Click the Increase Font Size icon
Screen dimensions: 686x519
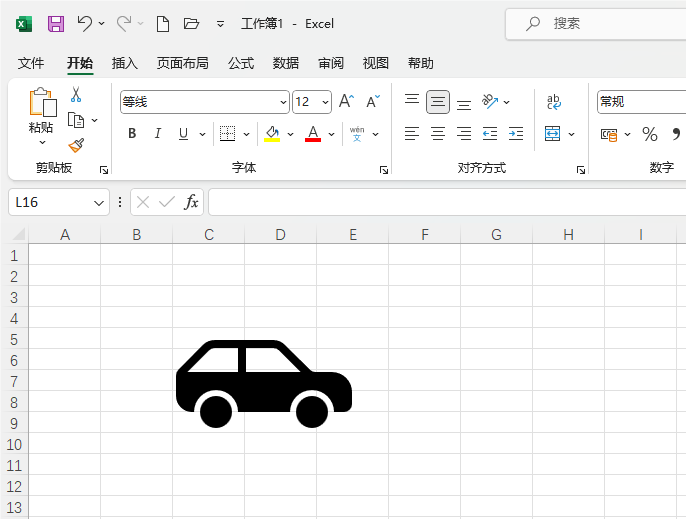click(346, 102)
